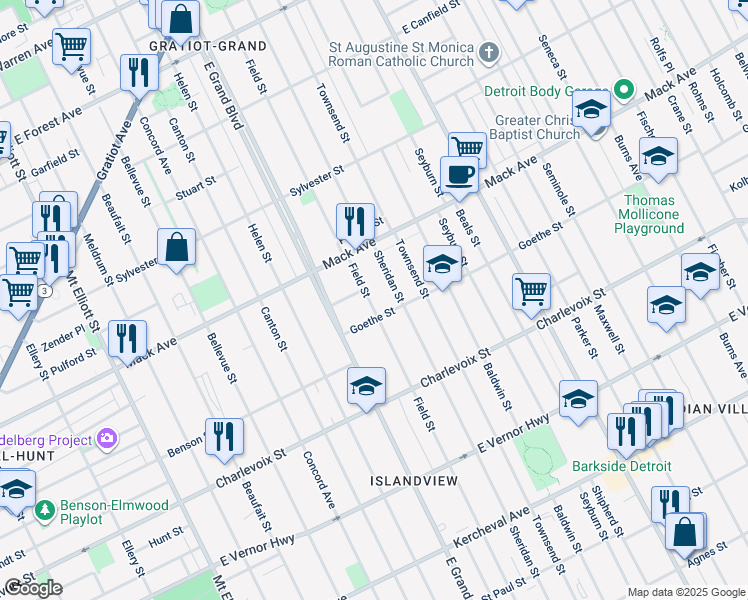Image resolution: width=748 pixels, height=600 pixels.
Task: Click the GRATIOT-GRAND neighborhood label
Action: (208, 46)
